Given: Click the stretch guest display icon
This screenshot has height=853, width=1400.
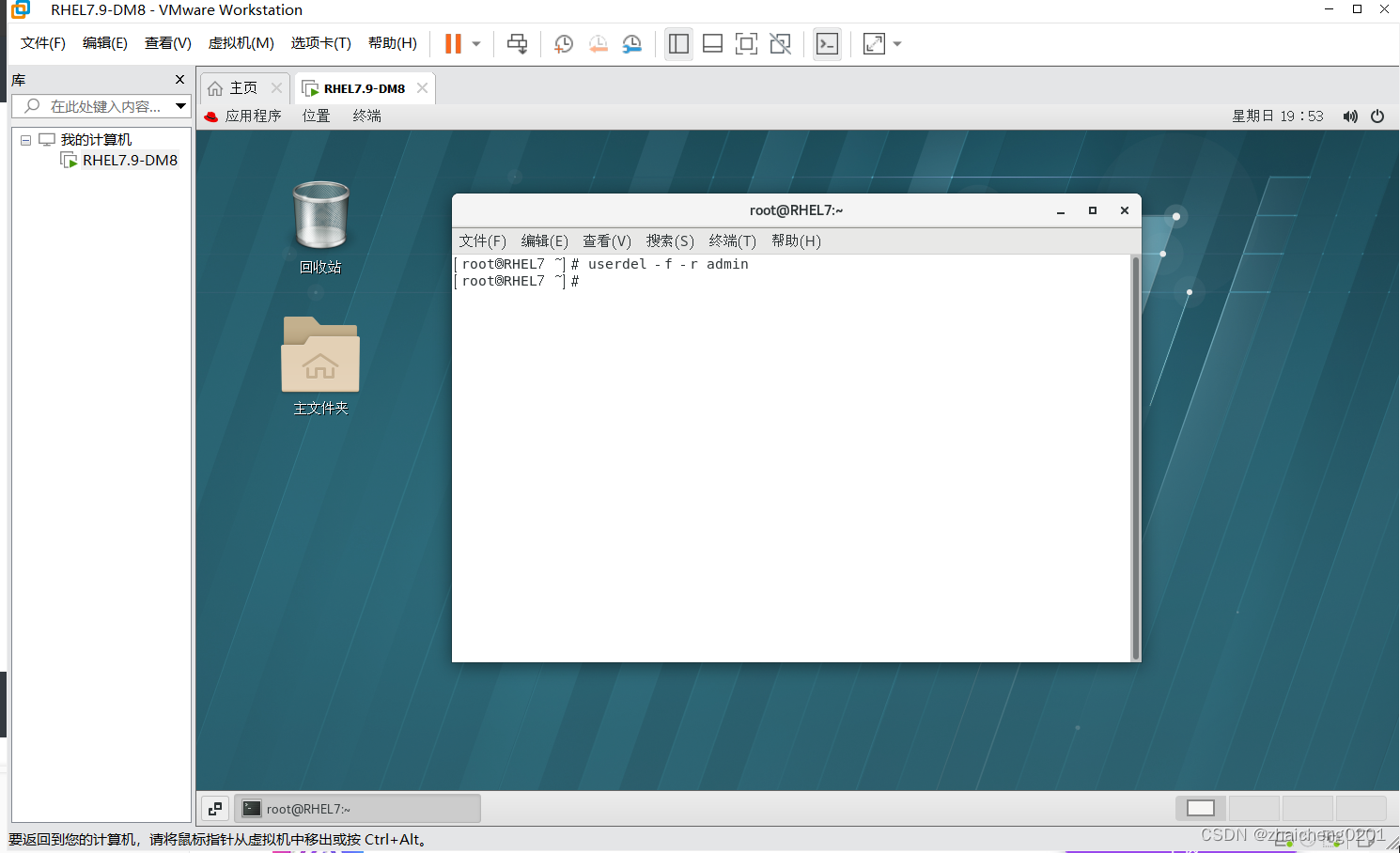Looking at the screenshot, I should click(874, 43).
